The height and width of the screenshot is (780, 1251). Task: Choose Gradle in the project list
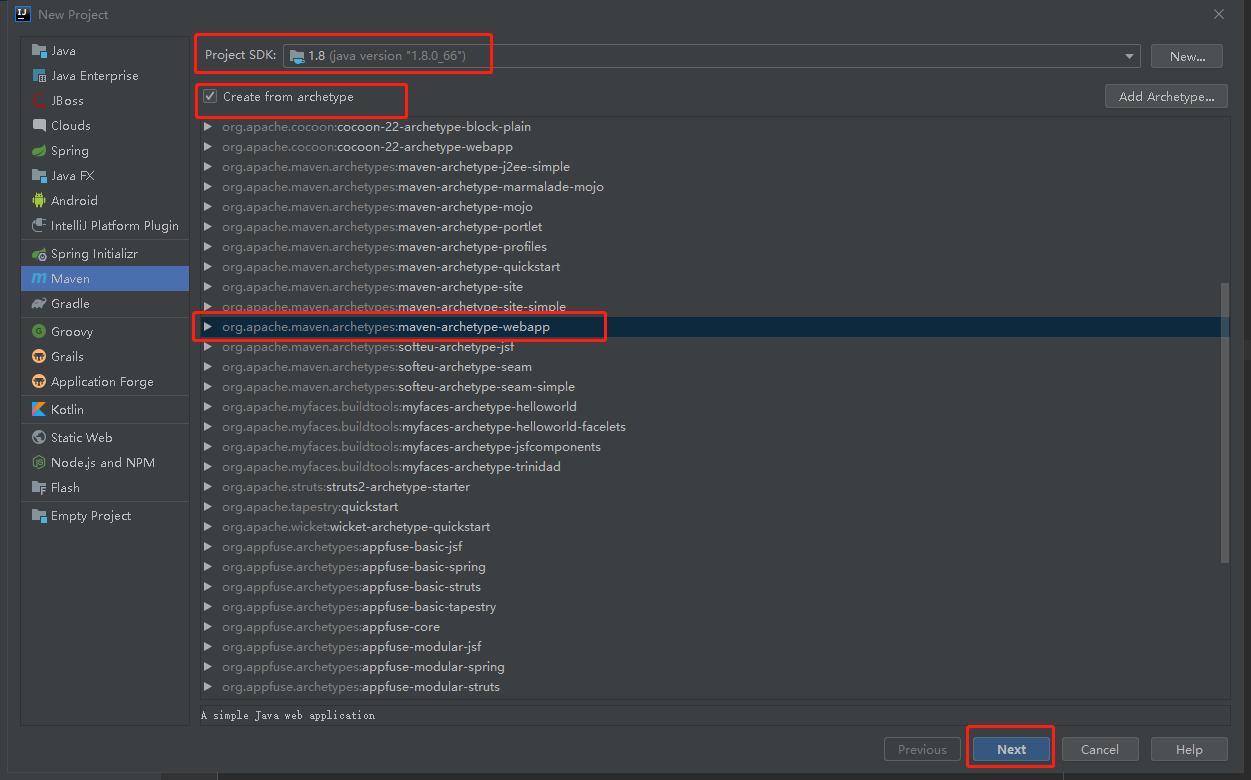pyautogui.click(x=105, y=304)
